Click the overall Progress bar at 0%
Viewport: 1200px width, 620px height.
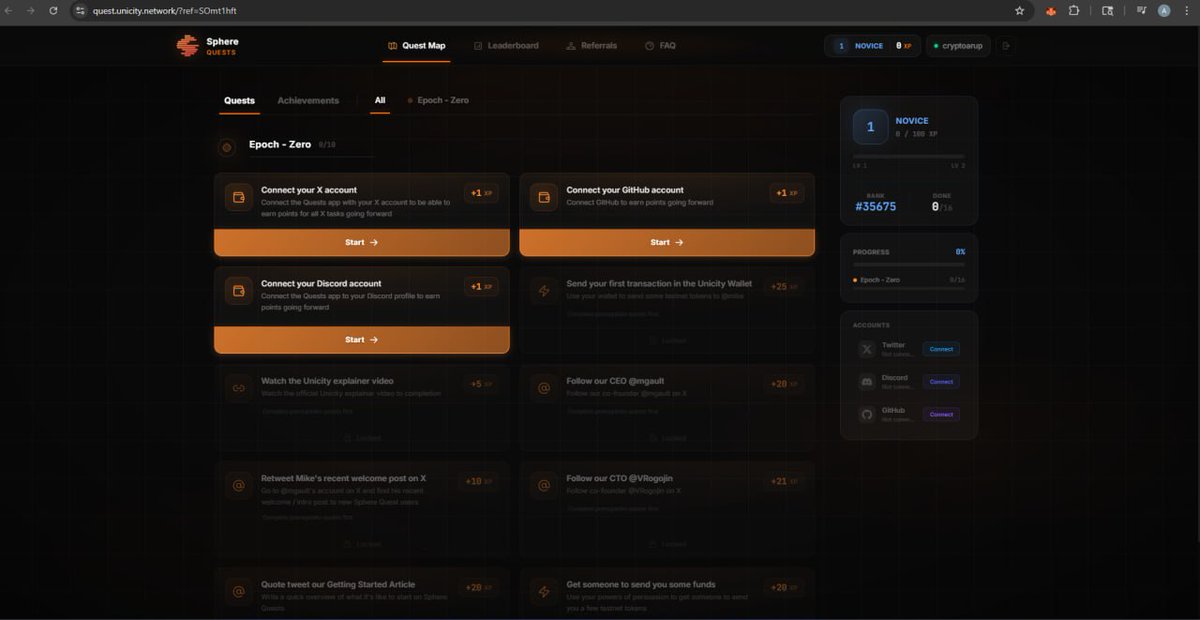(x=909, y=265)
